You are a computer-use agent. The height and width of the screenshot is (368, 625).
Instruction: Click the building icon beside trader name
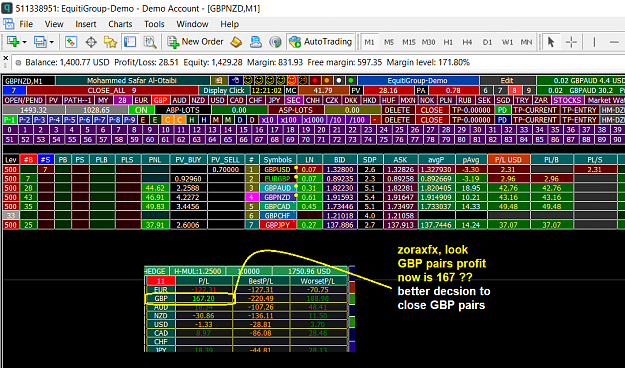(x=220, y=81)
